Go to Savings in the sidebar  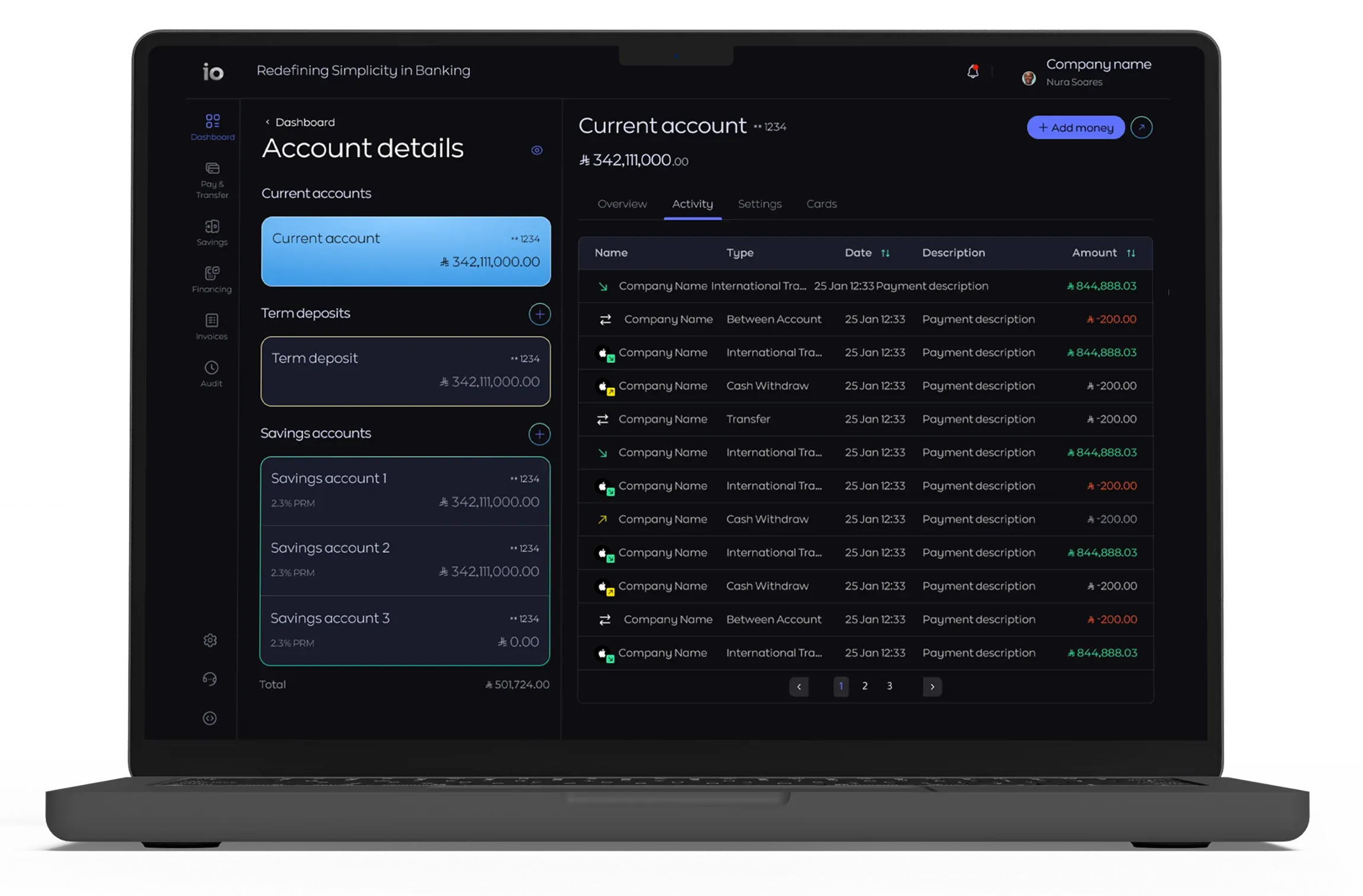(212, 232)
